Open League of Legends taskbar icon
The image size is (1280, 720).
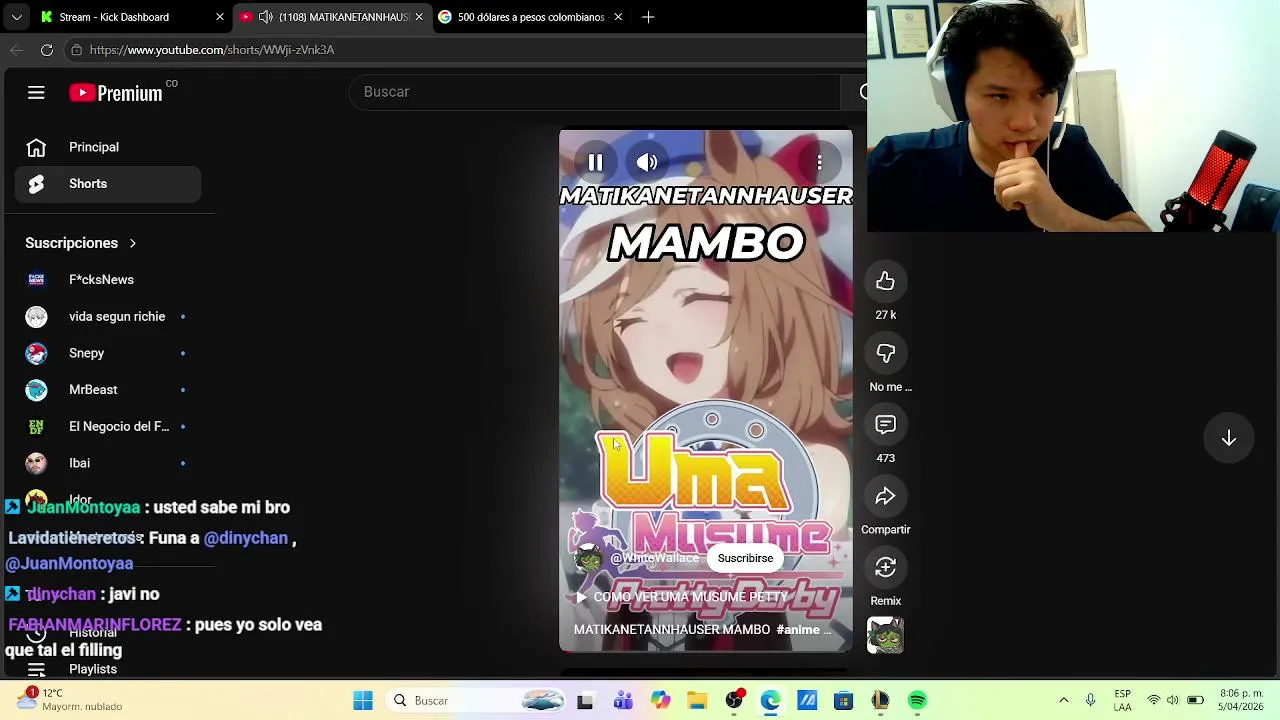[x=880, y=701]
